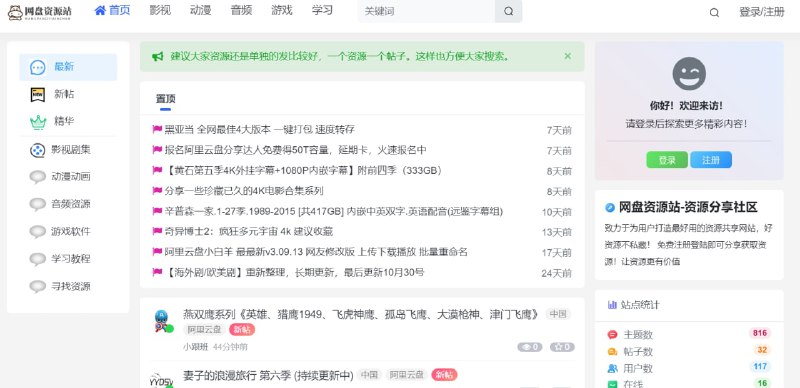Click the flag icon beside 奇异博士2 post
The height and width of the screenshot is (388, 800).
157,232
